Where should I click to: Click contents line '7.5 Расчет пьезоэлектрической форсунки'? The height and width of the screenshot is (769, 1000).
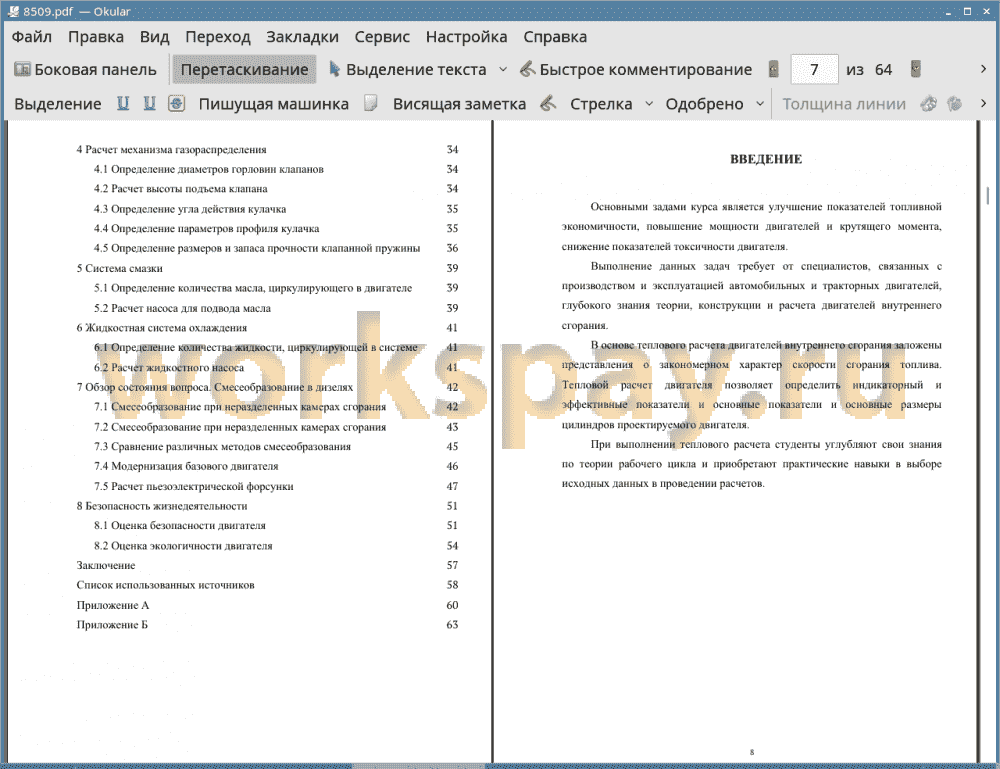pos(193,486)
